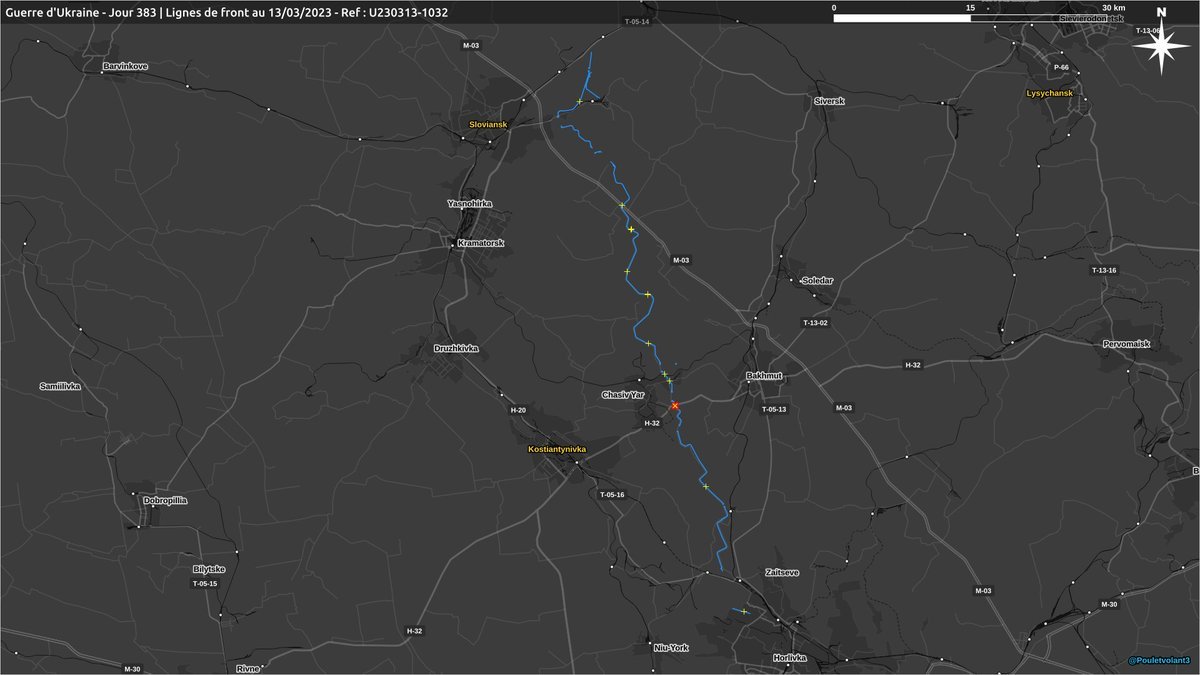Click the T-05-15 road badge
Viewport: 1200px width, 675px height.
tap(205, 583)
